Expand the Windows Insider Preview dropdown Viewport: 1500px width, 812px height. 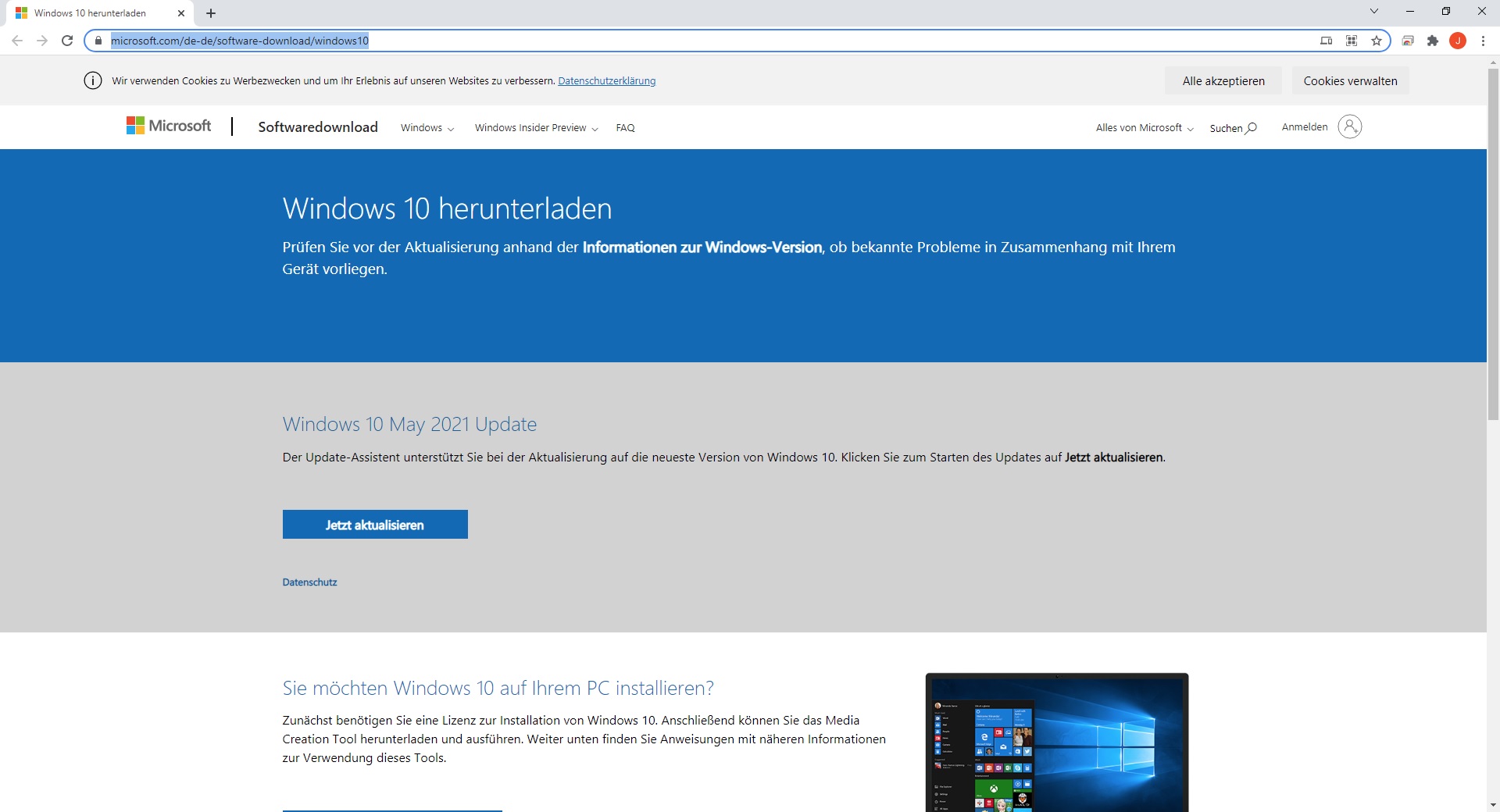click(537, 128)
